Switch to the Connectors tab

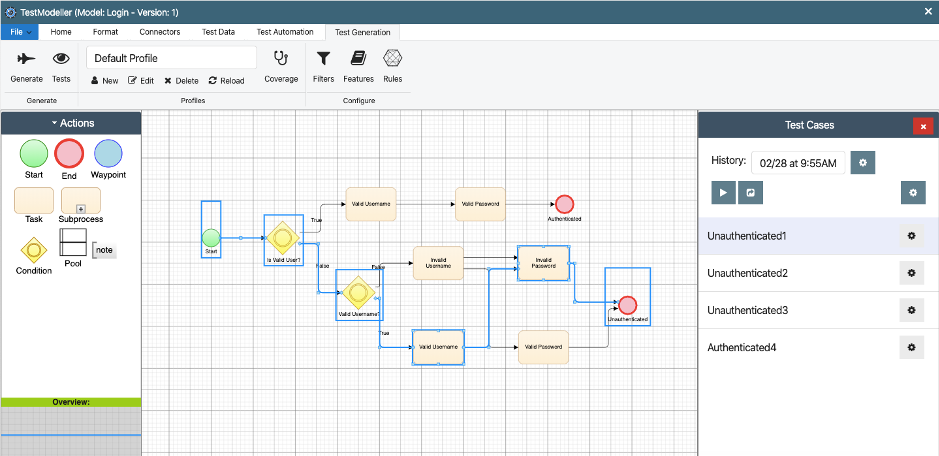pos(160,32)
